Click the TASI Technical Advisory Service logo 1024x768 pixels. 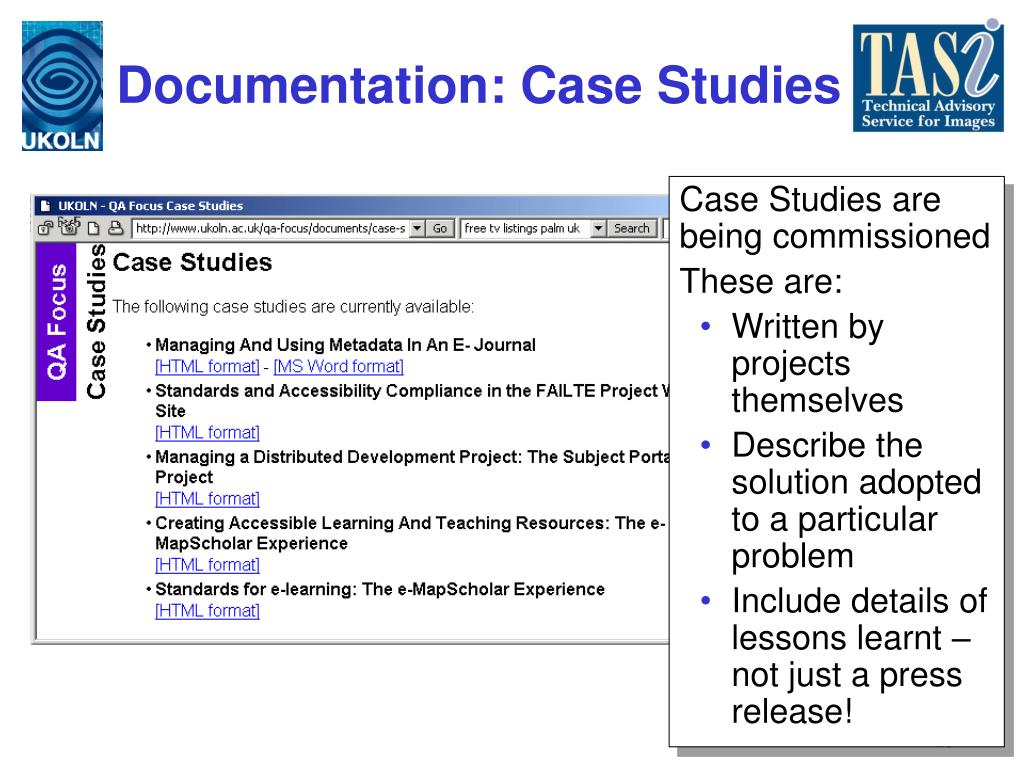(928, 76)
